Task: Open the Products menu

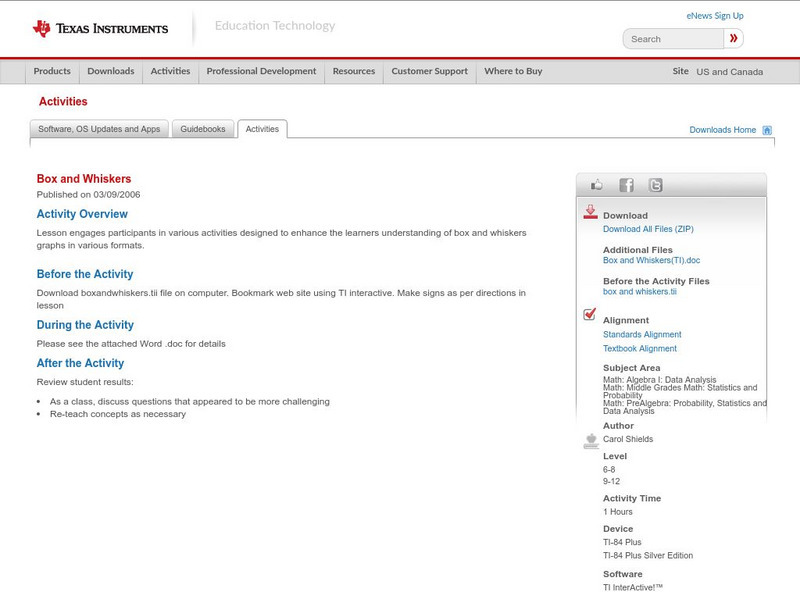Action: coord(52,72)
